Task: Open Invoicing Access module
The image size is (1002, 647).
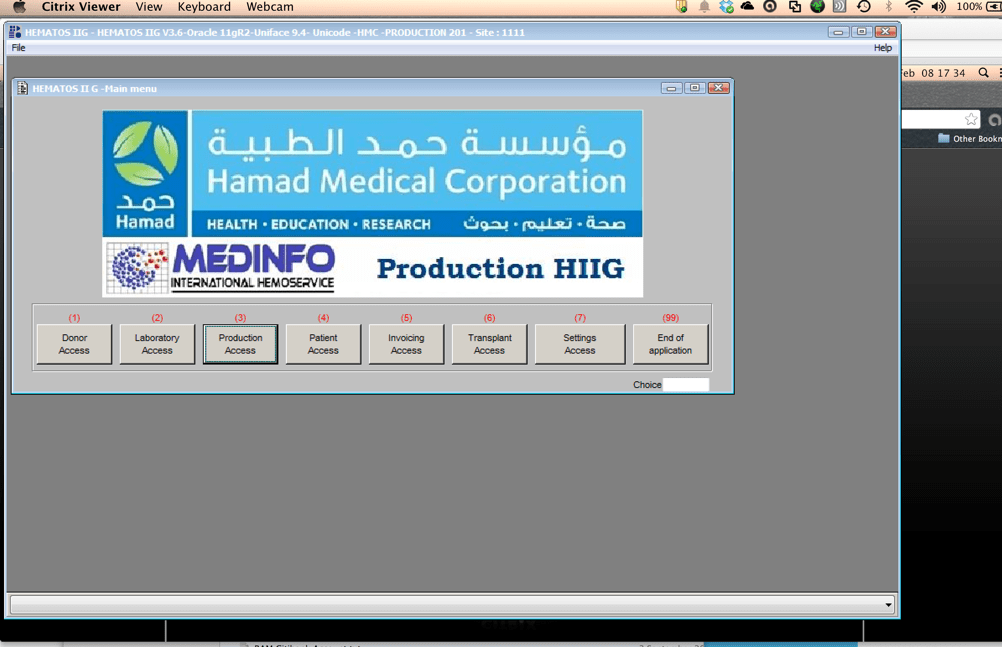Action: point(406,344)
